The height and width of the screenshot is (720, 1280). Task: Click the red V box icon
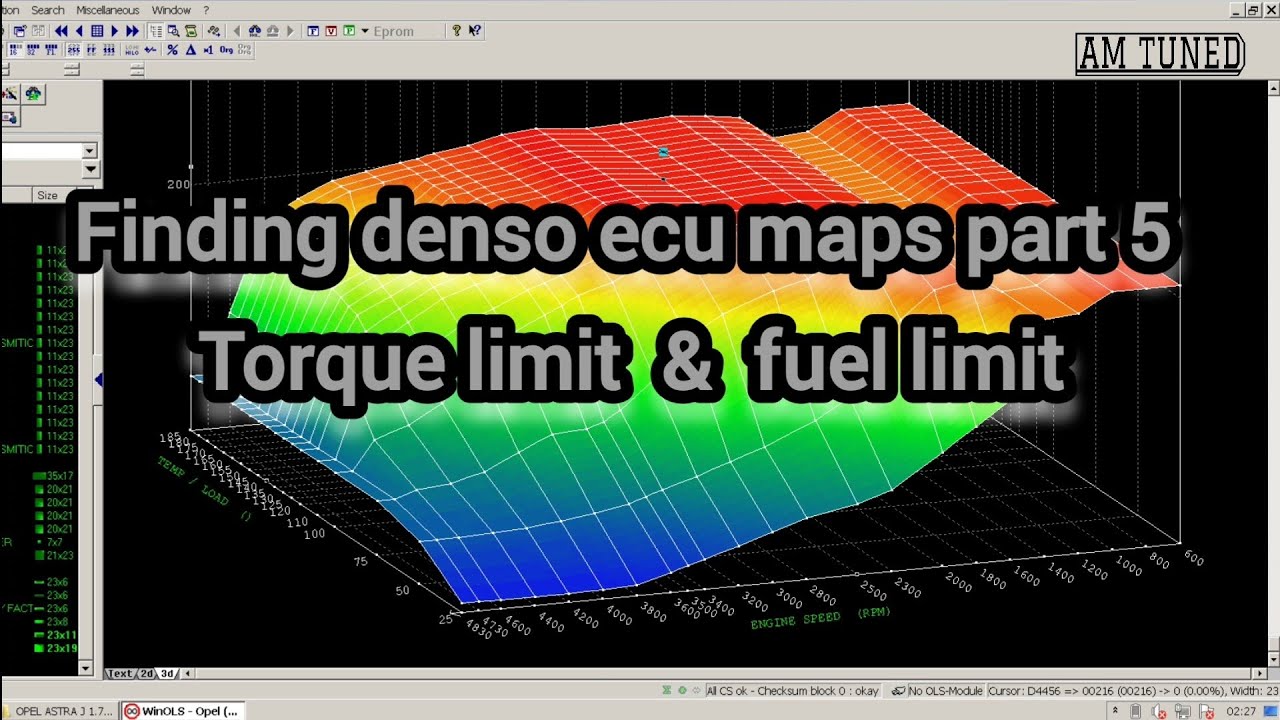(331, 31)
